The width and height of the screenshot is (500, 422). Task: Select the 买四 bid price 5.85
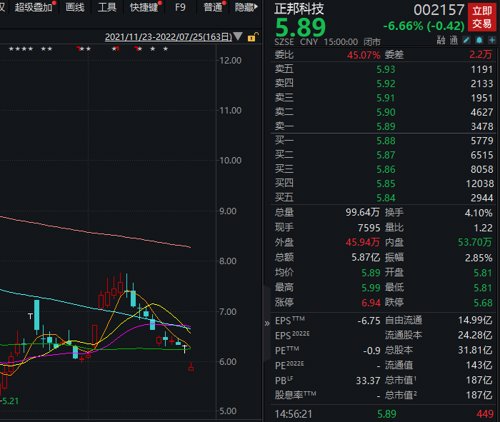pos(386,184)
